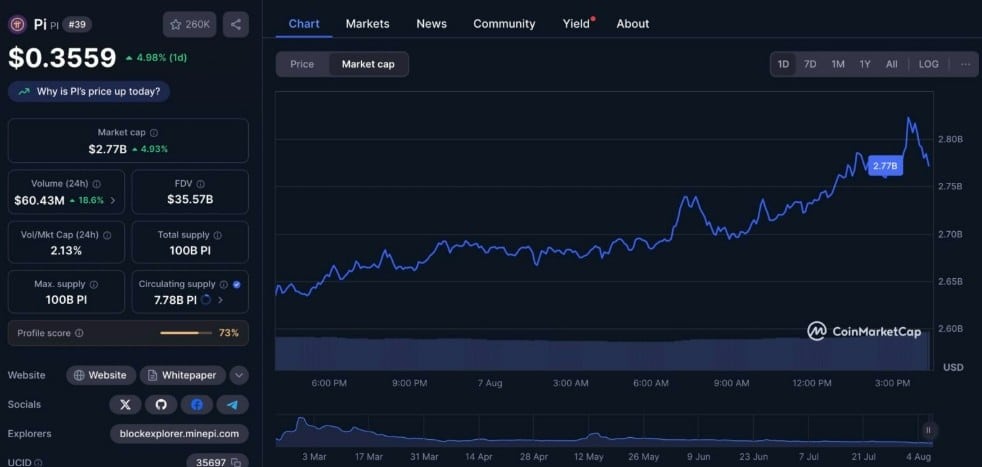
Task: Toggle LOG scale on chart
Action: [x=928, y=64]
